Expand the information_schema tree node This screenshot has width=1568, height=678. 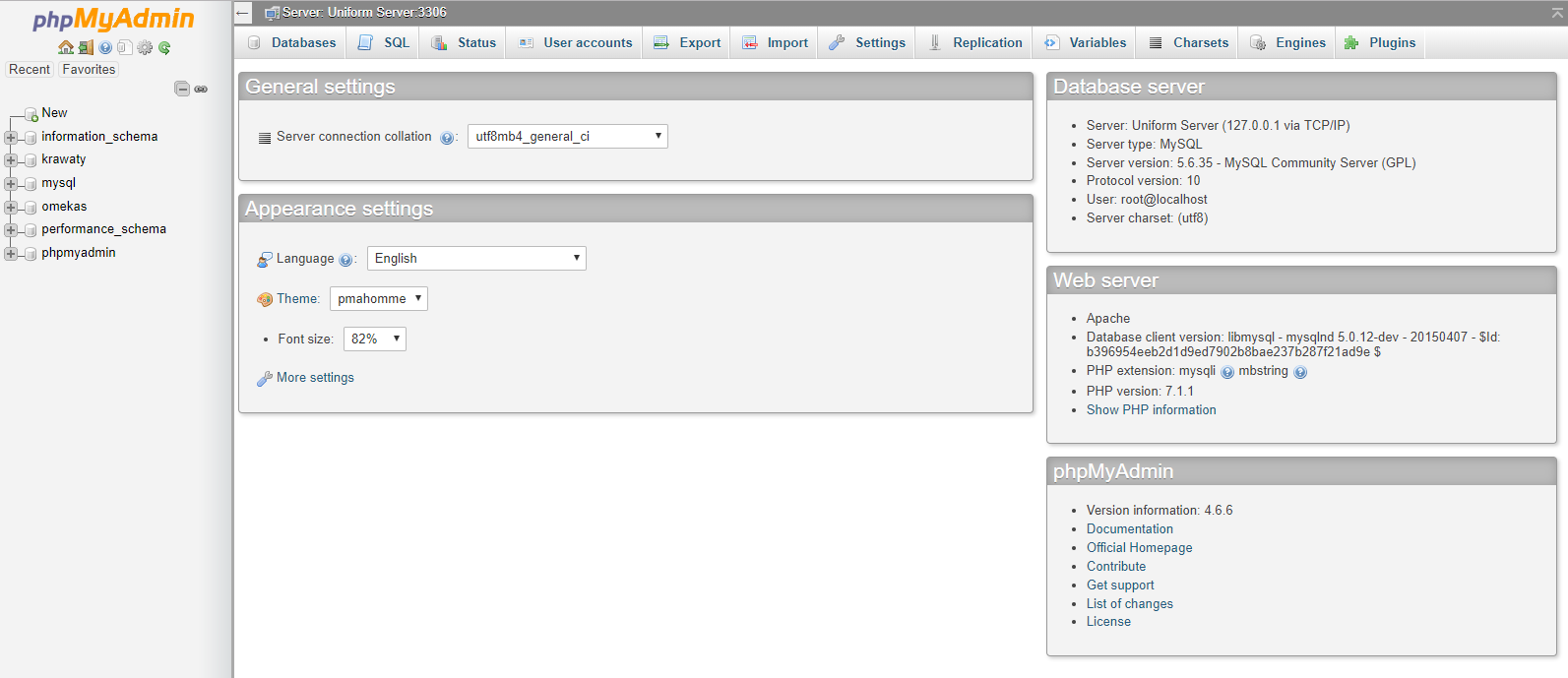tap(11, 137)
